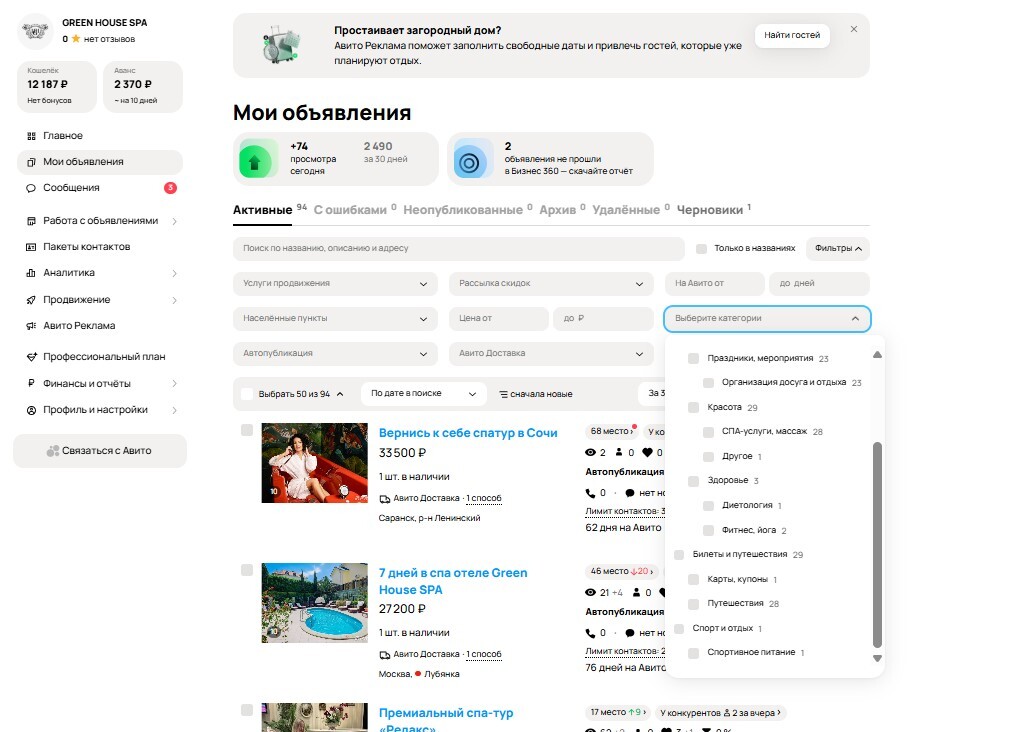Viewport: 1034px width, 732px height.
Task: Open Авито Доставка filter dropdown
Action: pos(551,353)
